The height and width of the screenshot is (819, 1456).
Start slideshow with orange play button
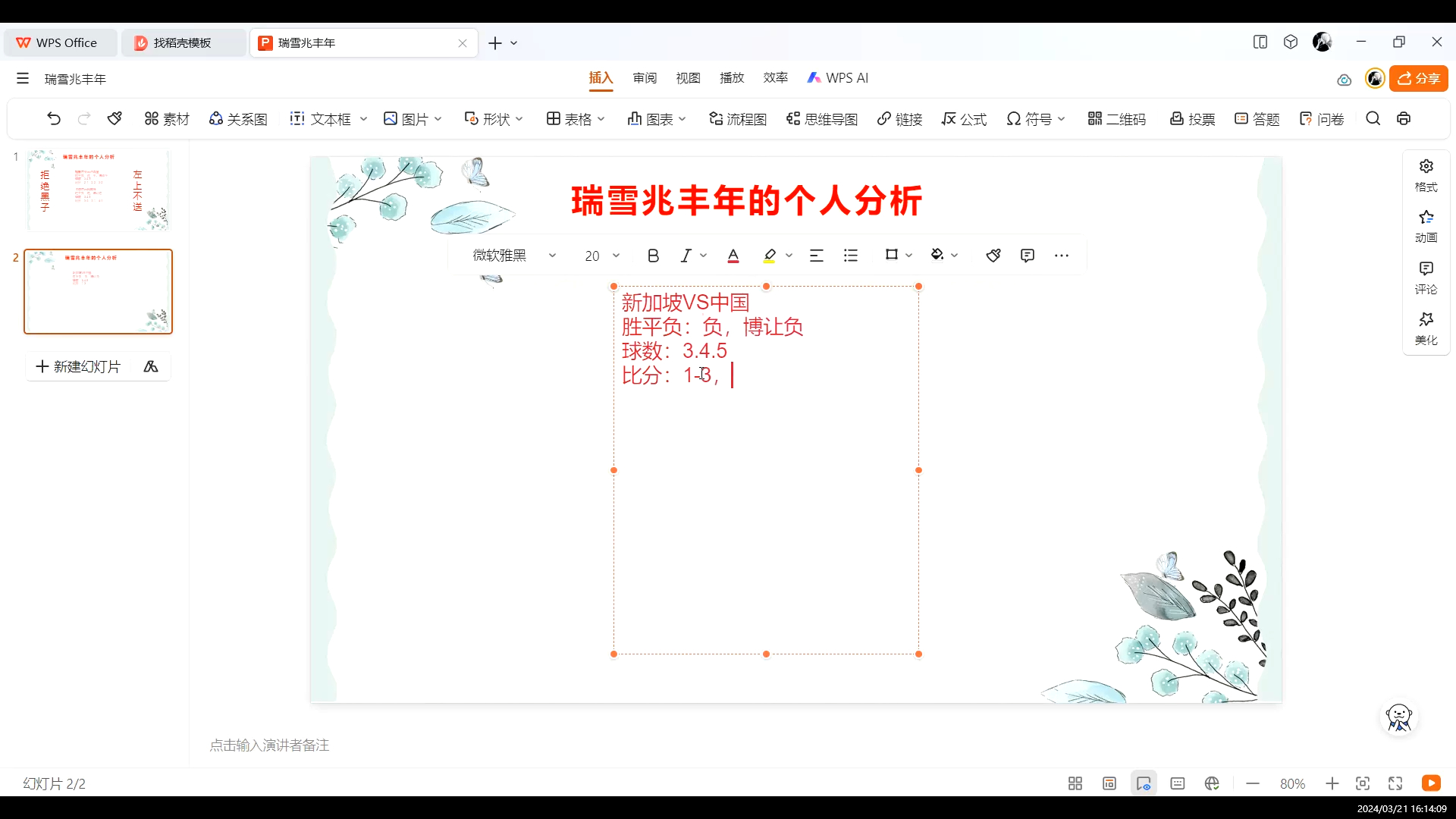[x=1431, y=783]
